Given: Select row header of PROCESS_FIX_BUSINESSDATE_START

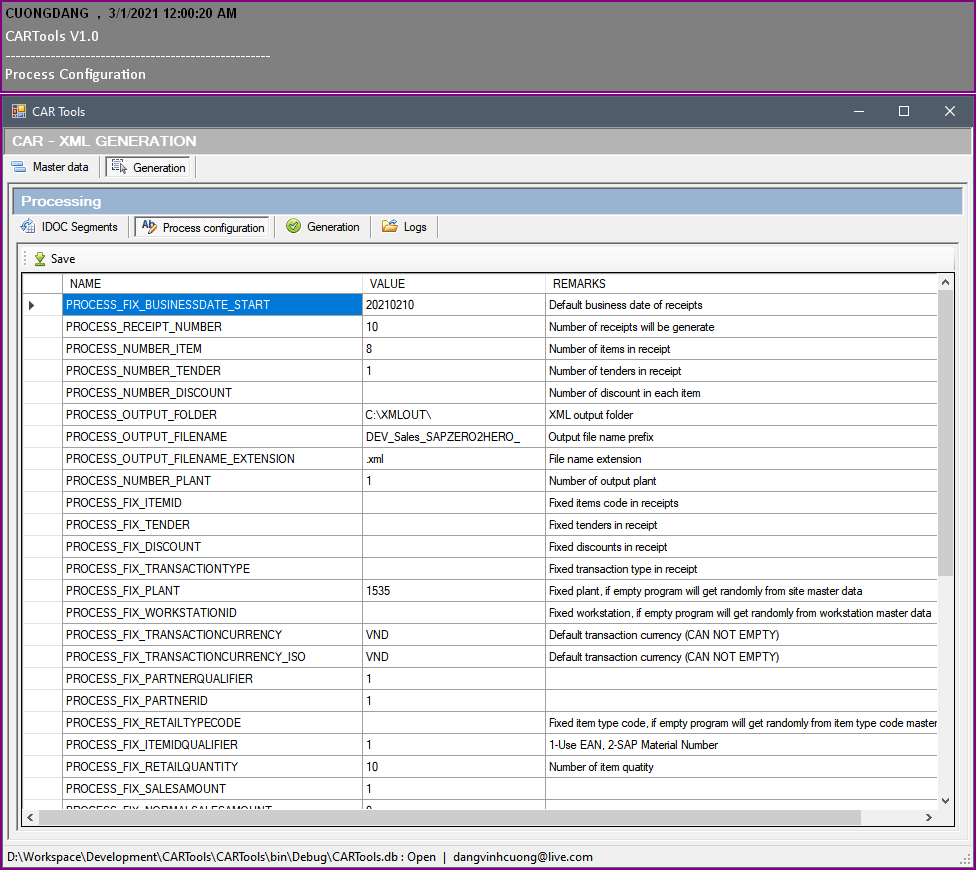Looking at the screenshot, I should click(42, 305).
